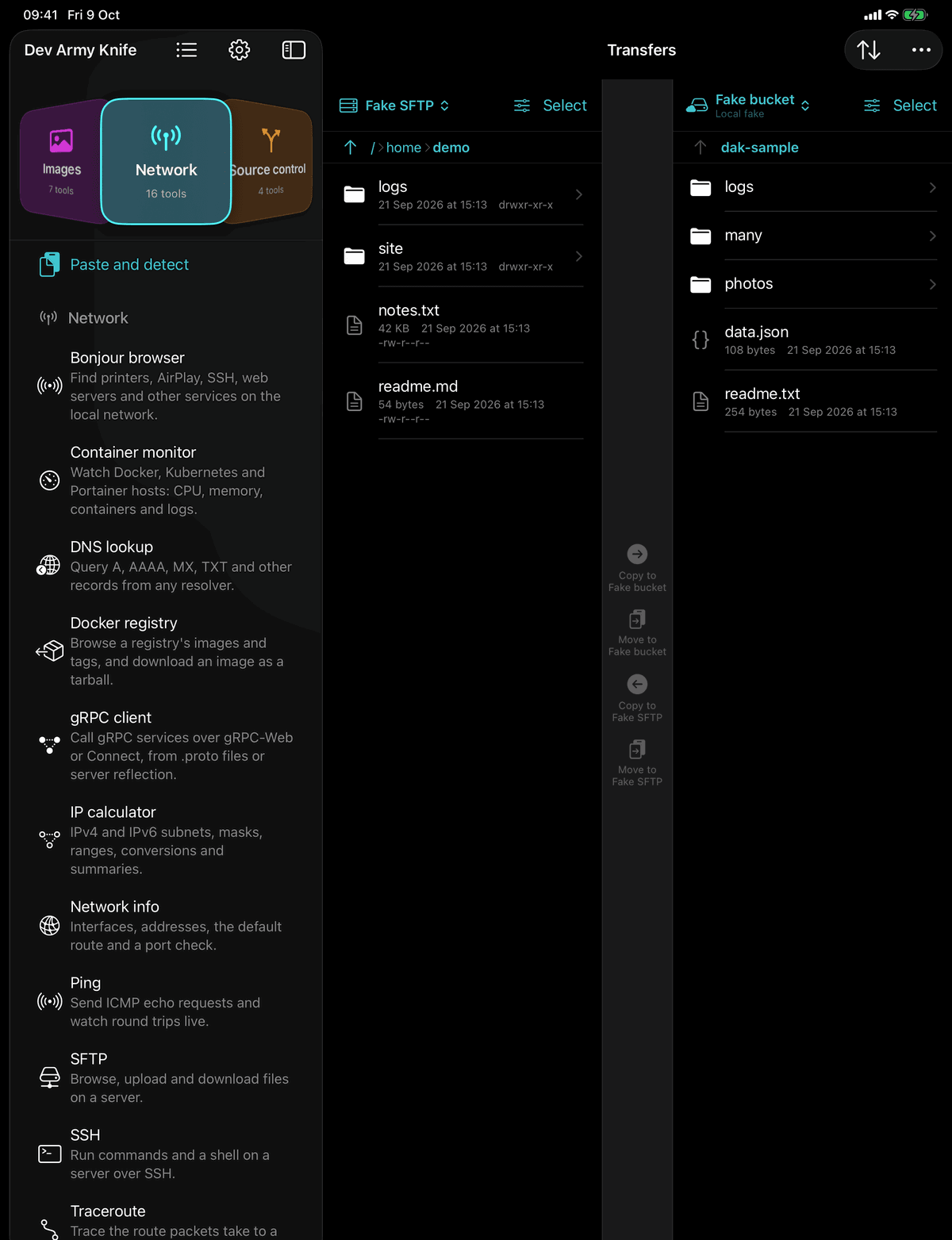Expand the site folder chevron

579,256
